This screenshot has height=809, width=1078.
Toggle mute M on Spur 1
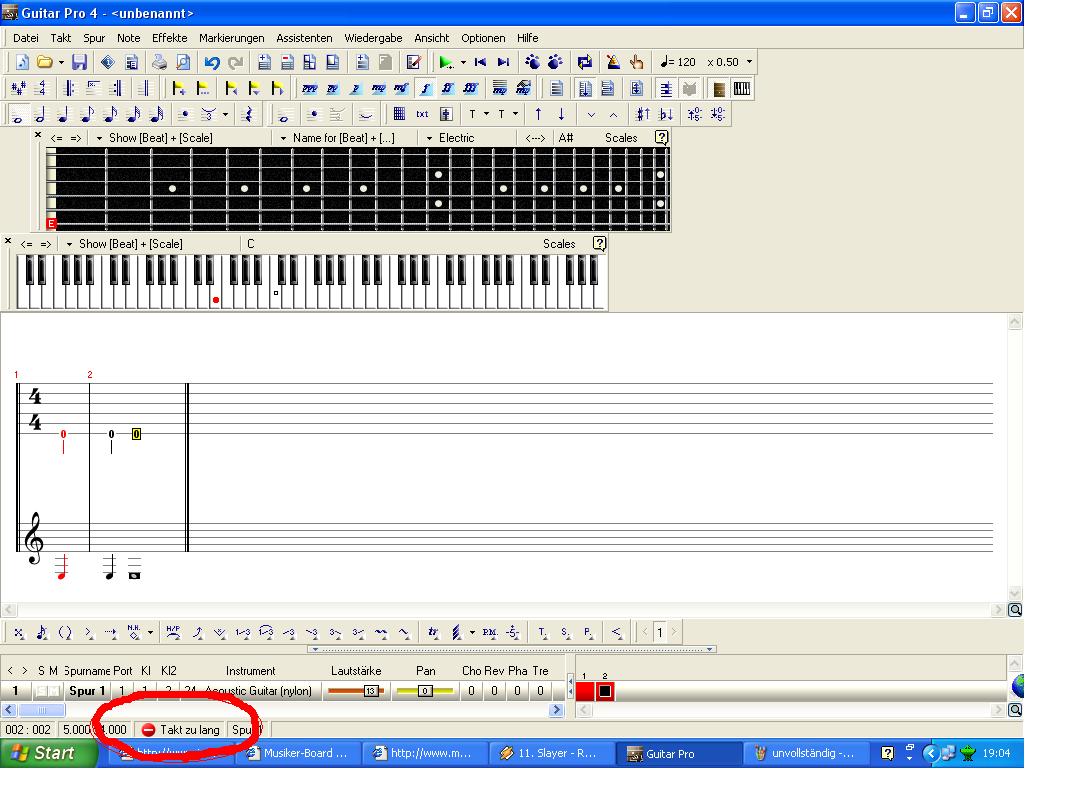click(x=54, y=691)
